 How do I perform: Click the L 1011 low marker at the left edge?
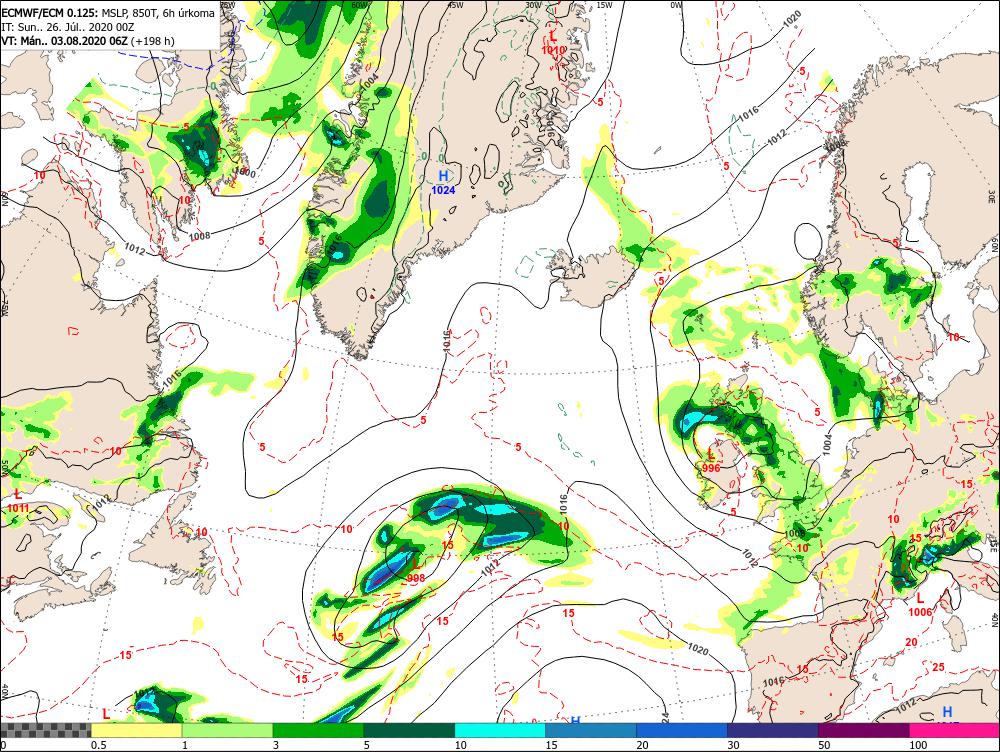tap(17, 501)
